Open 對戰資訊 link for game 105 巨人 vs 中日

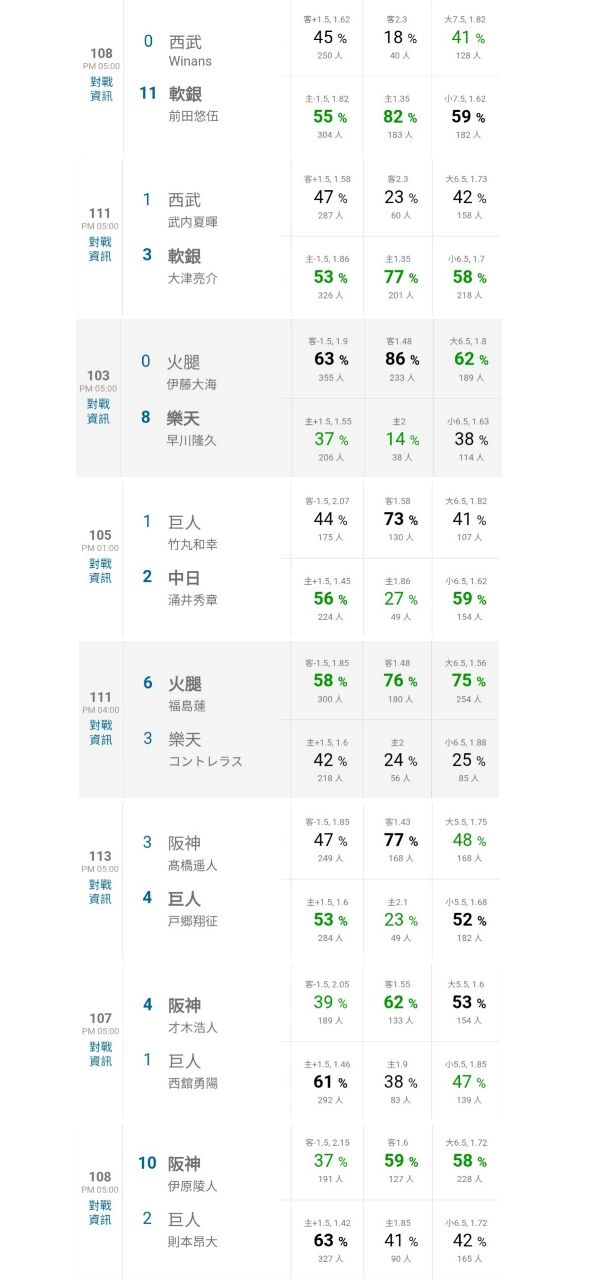(101, 571)
